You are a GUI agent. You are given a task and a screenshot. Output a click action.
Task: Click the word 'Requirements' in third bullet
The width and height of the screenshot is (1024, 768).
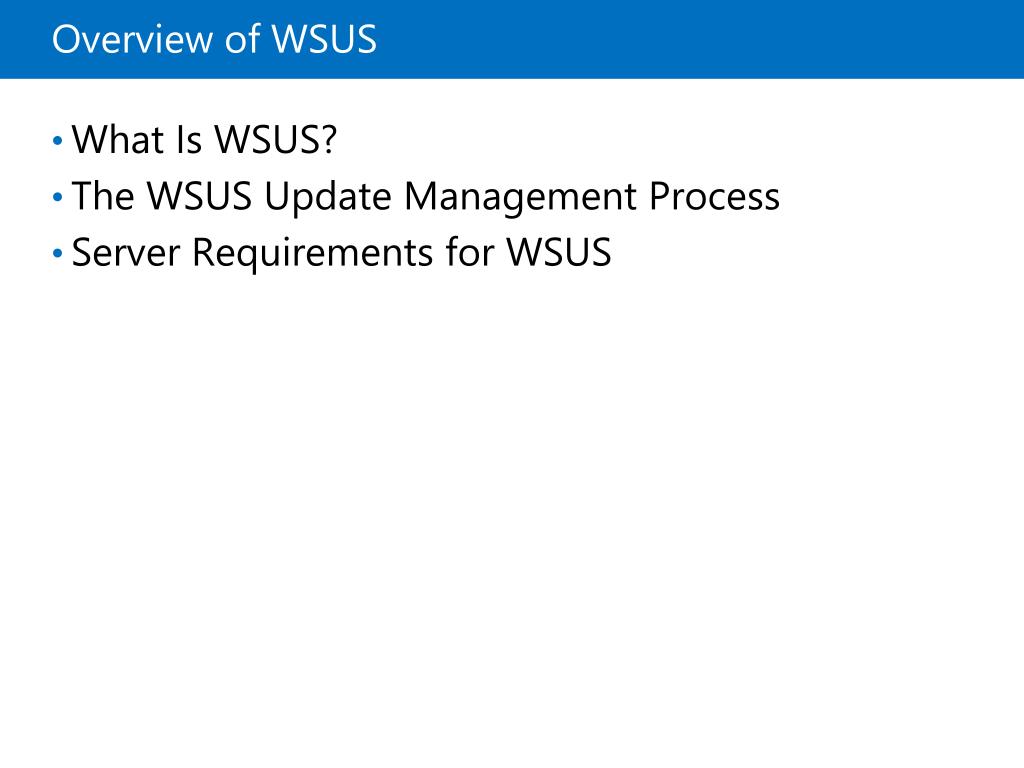(312, 253)
